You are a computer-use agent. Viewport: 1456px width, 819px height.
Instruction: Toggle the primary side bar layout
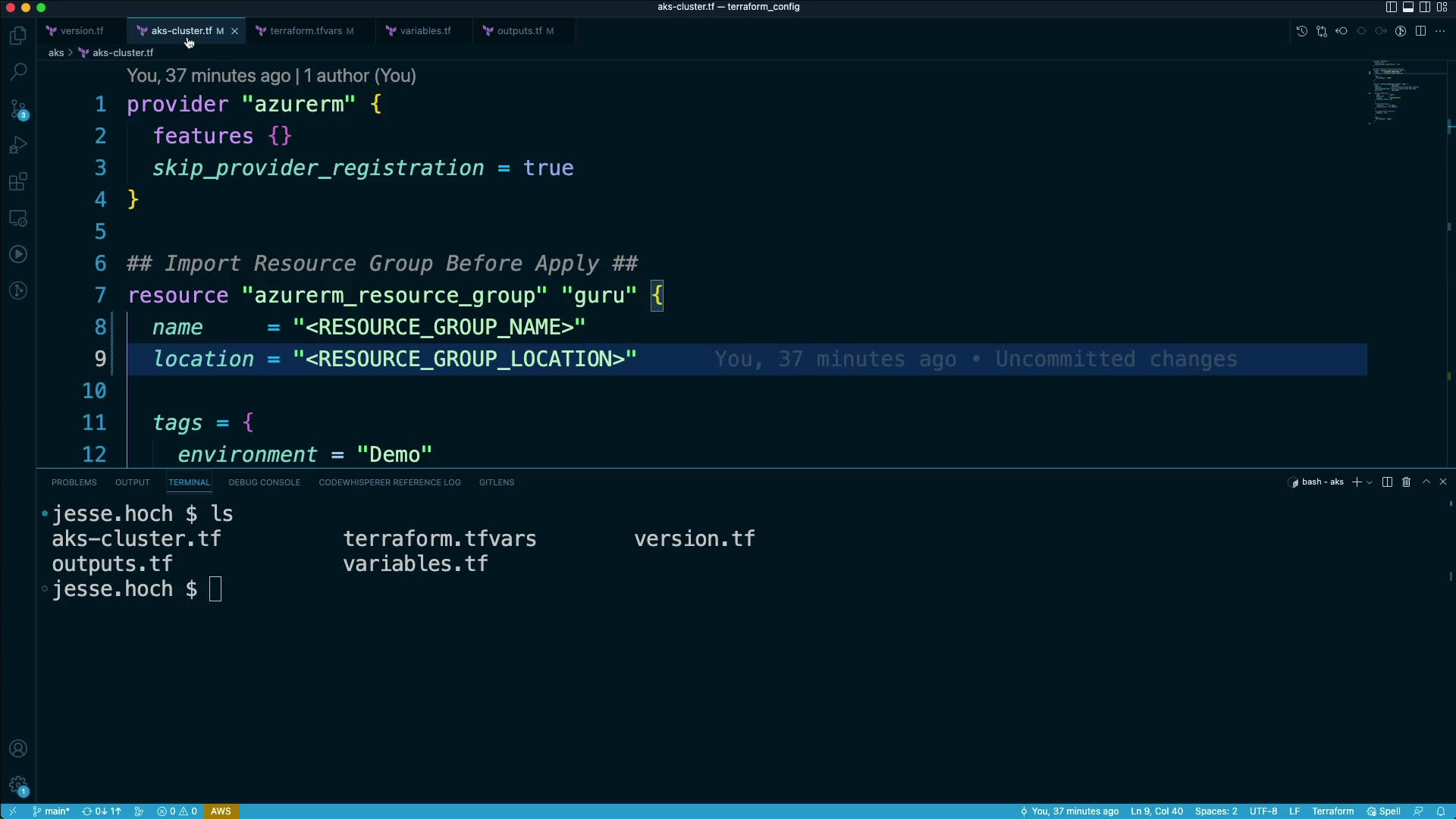tap(1391, 7)
